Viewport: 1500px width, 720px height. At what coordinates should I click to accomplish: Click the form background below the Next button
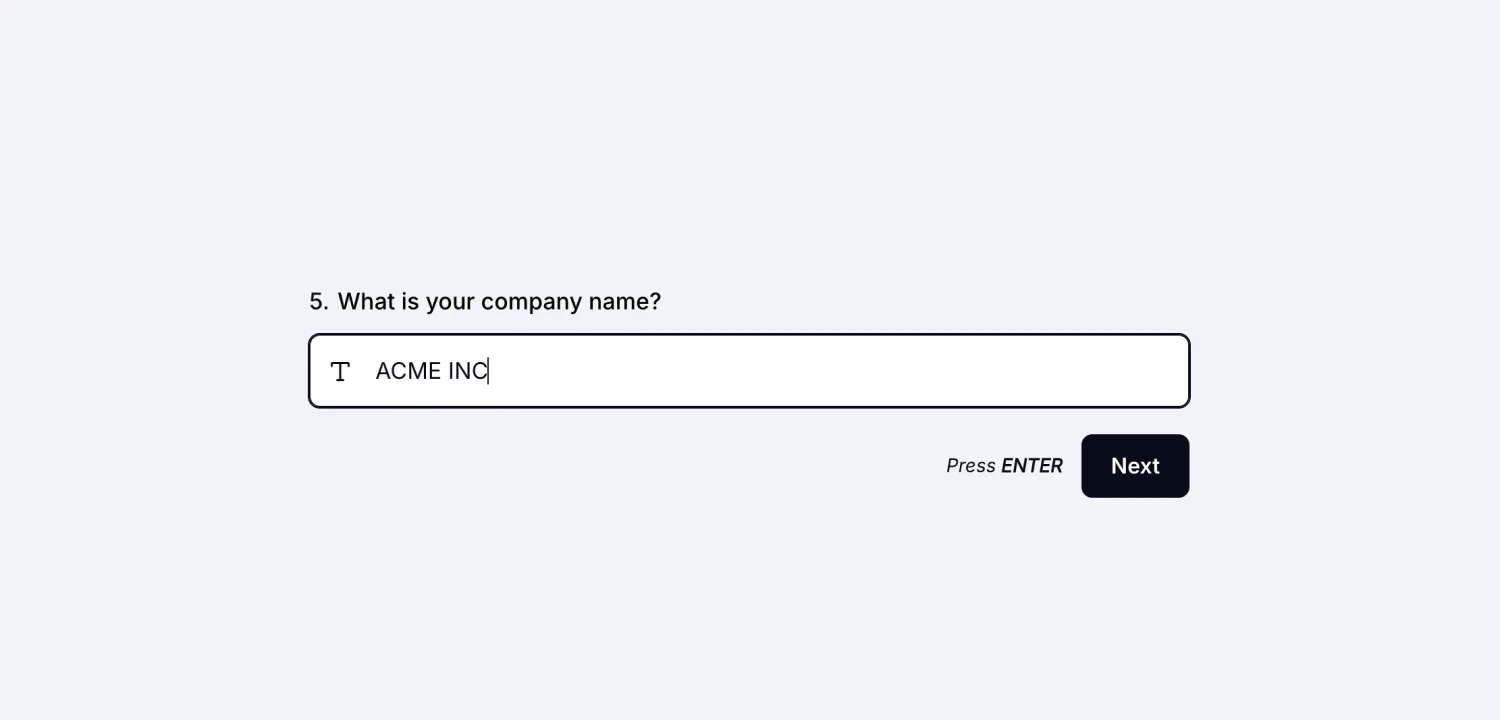[750, 600]
